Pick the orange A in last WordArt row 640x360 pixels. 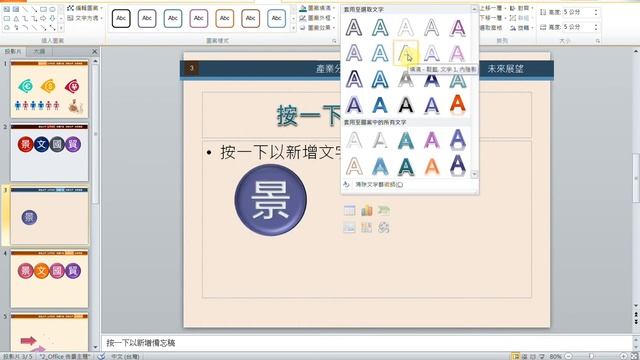(432, 166)
